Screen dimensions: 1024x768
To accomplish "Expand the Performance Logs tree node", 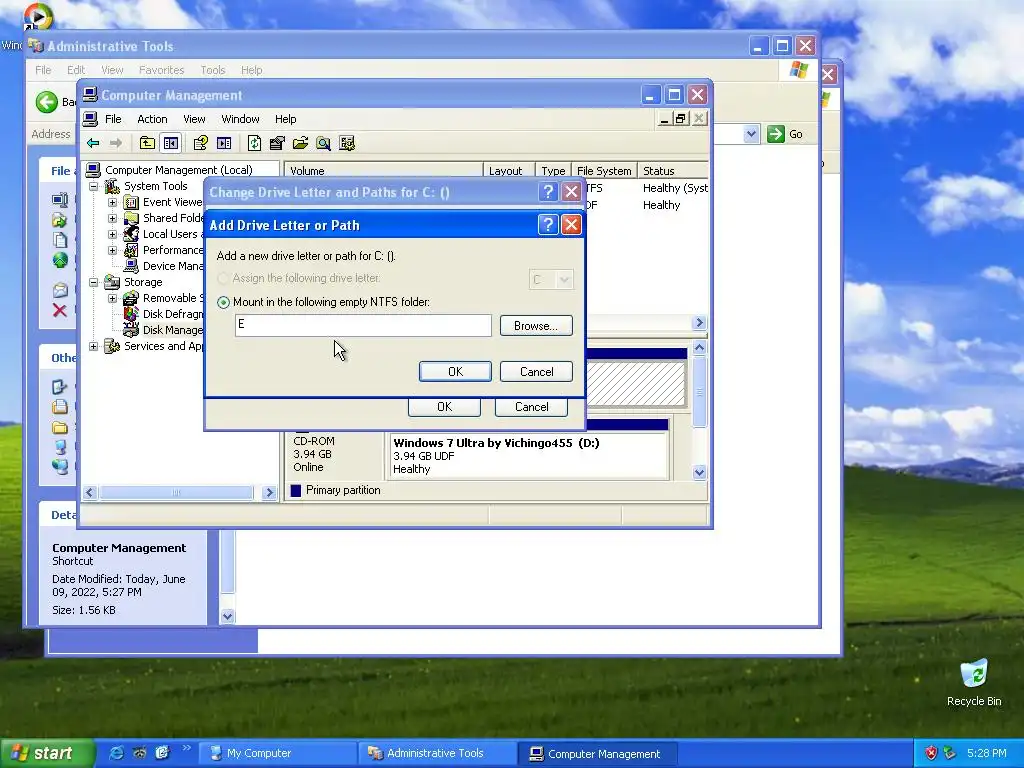I will click(x=112, y=250).
